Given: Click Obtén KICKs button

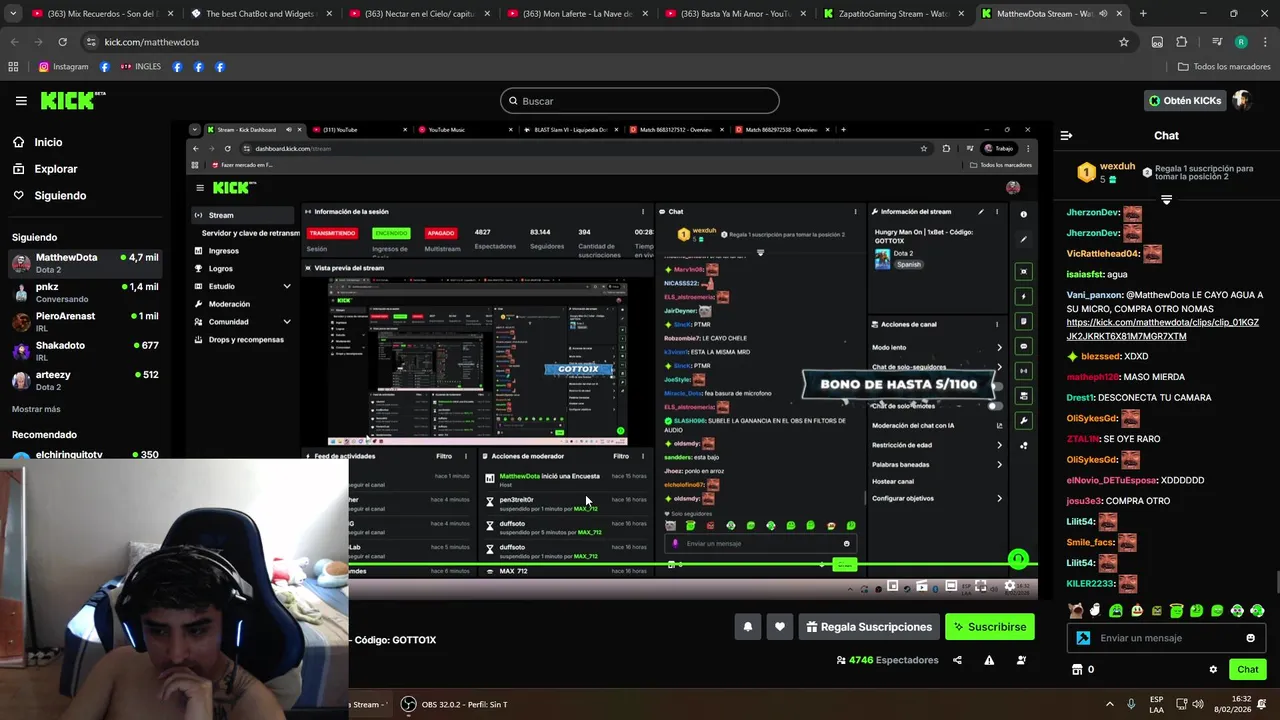Looking at the screenshot, I should [1184, 101].
